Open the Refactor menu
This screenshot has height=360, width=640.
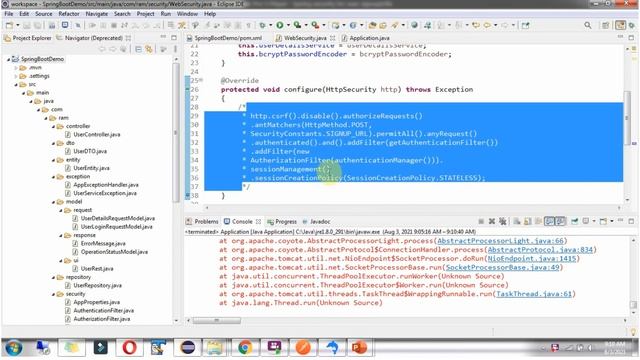(69, 13)
